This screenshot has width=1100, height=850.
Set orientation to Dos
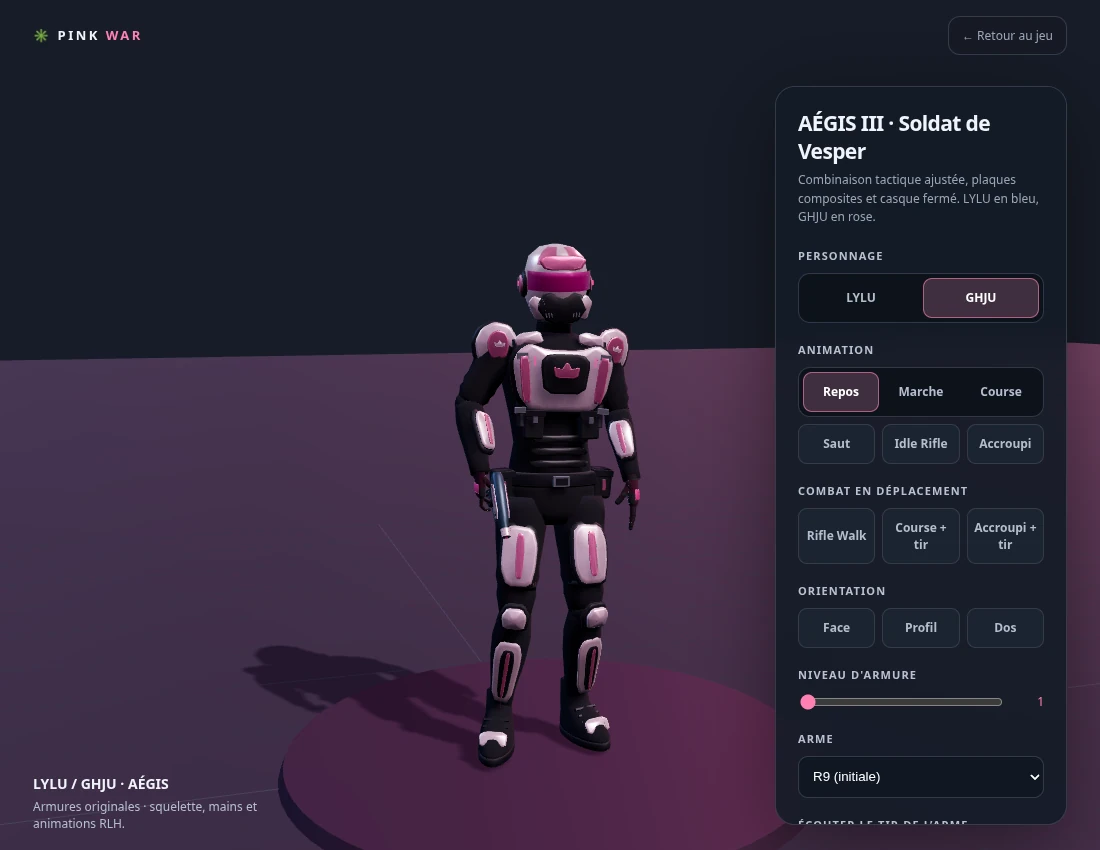[1005, 628]
